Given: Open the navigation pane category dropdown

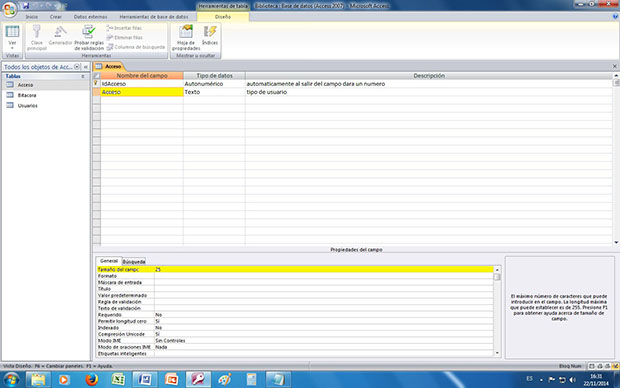Looking at the screenshot, I should click(x=77, y=67).
